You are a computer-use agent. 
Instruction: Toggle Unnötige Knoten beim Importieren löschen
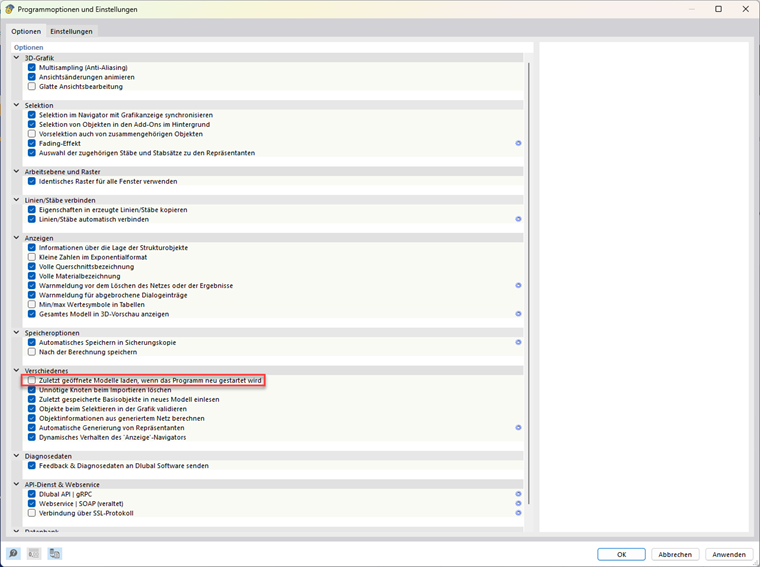pos(32,390)
